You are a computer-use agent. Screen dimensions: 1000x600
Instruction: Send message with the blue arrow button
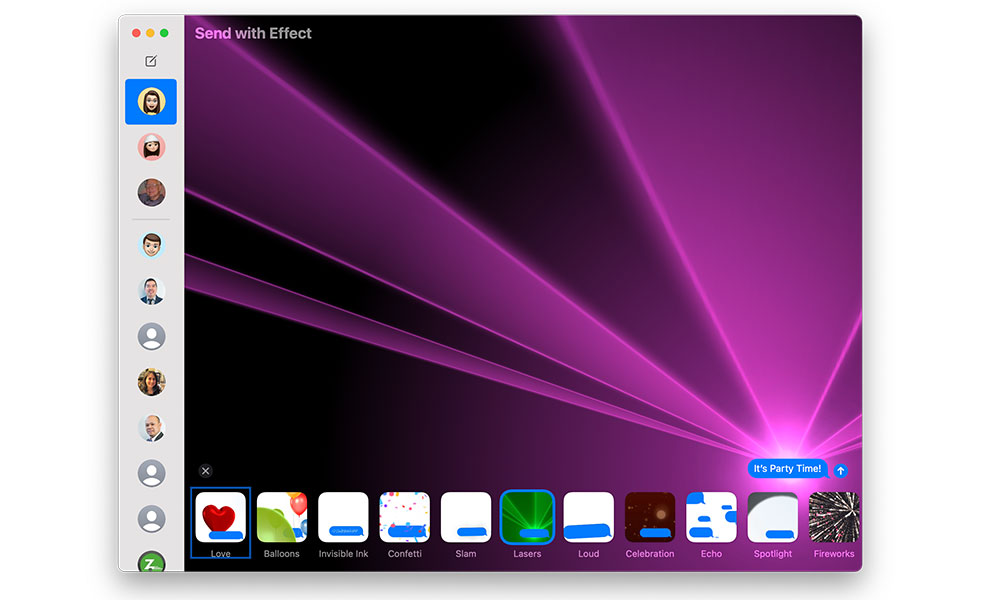point(841,471)
